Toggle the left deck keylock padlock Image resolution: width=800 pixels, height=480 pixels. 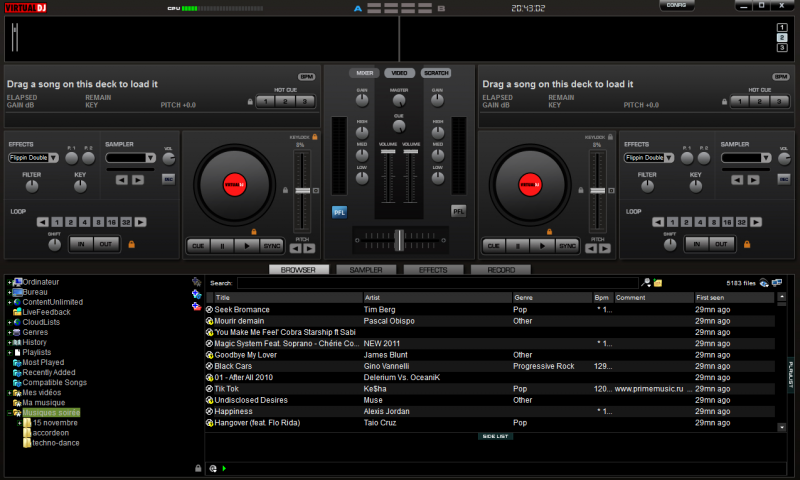(x=315, y=137)
